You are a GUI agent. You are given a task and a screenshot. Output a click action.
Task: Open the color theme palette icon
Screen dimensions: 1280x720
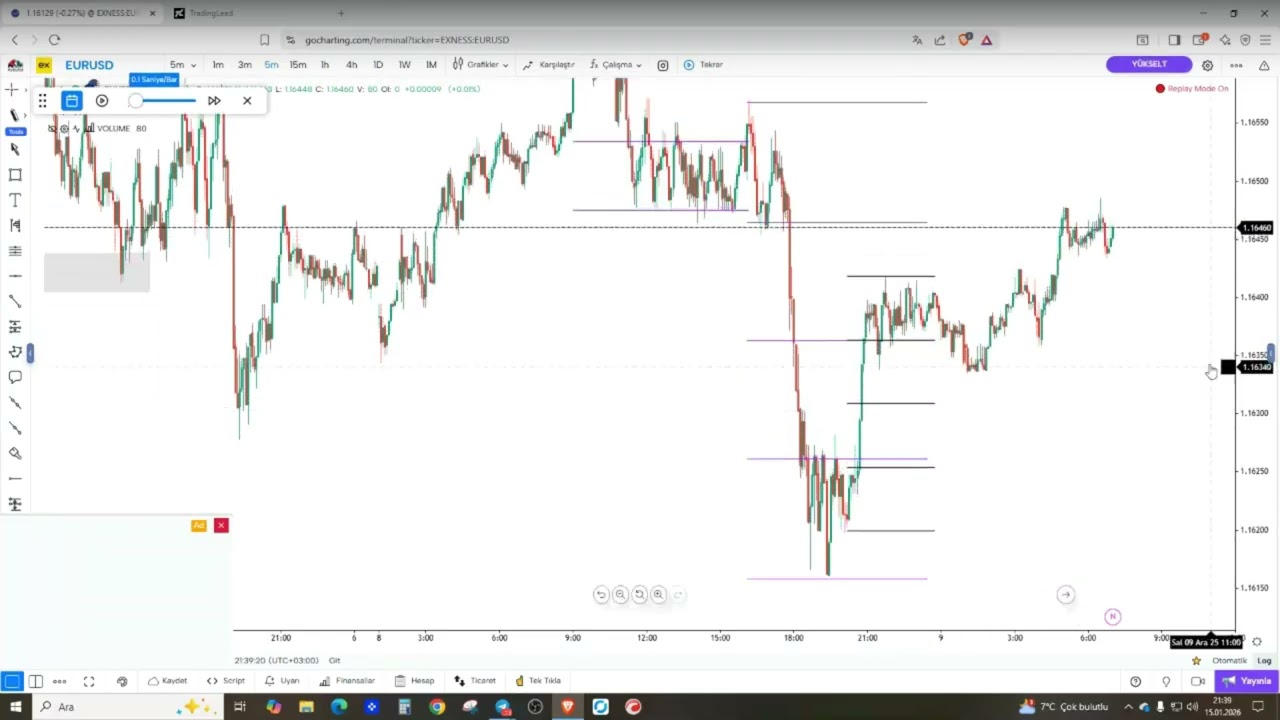tap(122, 682)
